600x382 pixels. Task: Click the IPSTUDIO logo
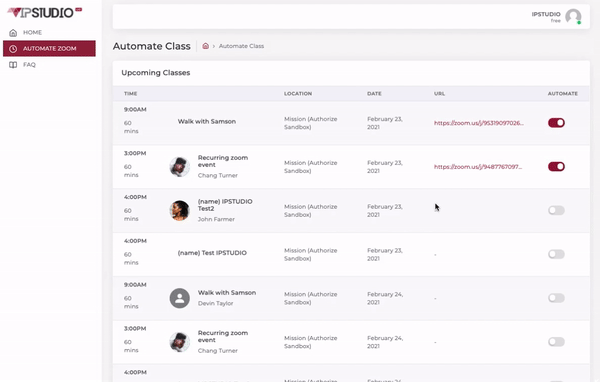[44, 12]
